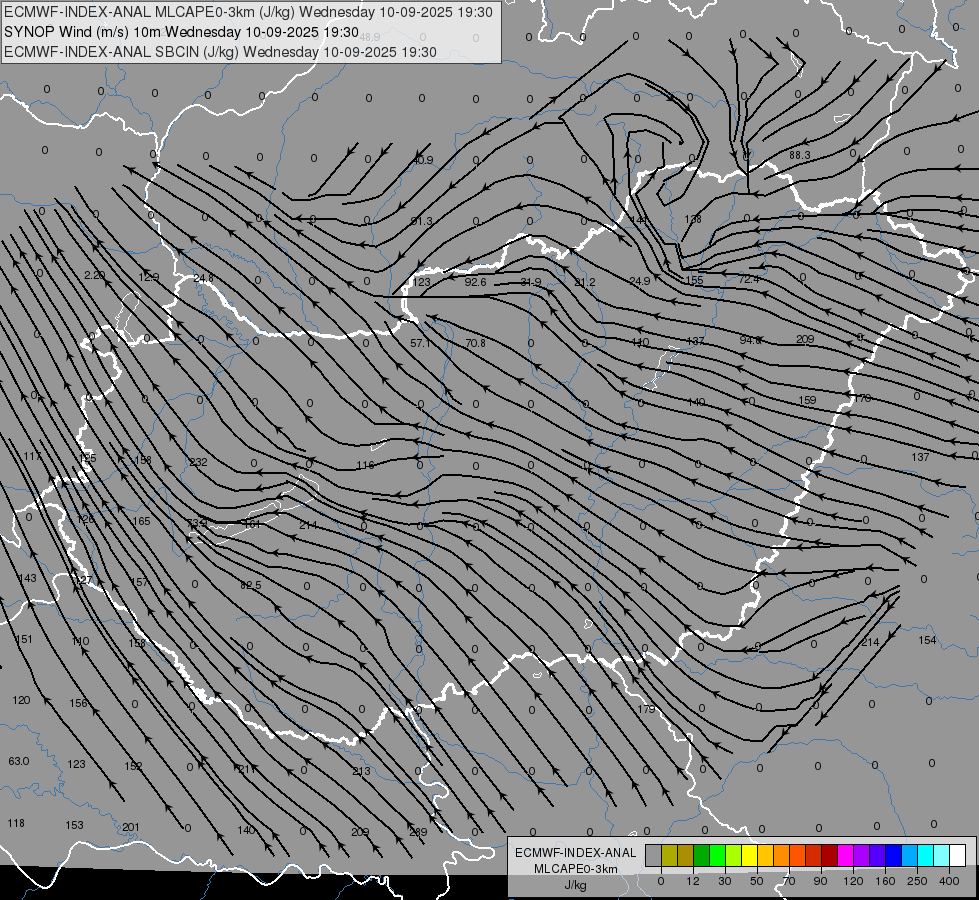Click the bright cyan legend swatch
This screenshot has height=900, width=979.
pos(926,856)
